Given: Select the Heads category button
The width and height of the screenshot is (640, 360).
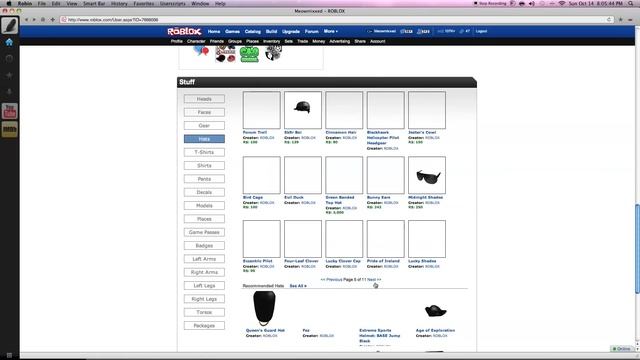Looking at the screenshot, I should coord(204,99).
